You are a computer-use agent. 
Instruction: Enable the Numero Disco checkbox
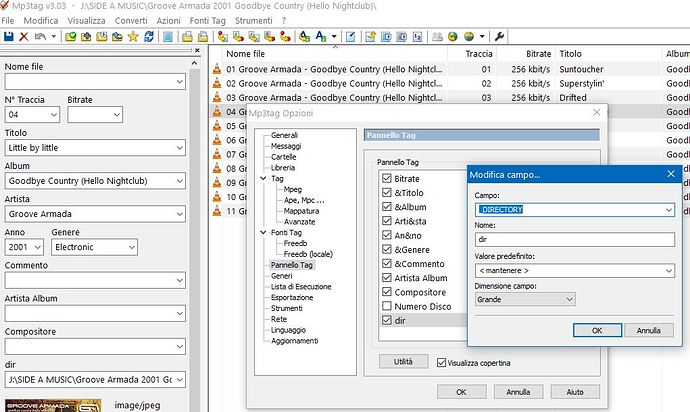click(387, 306)
